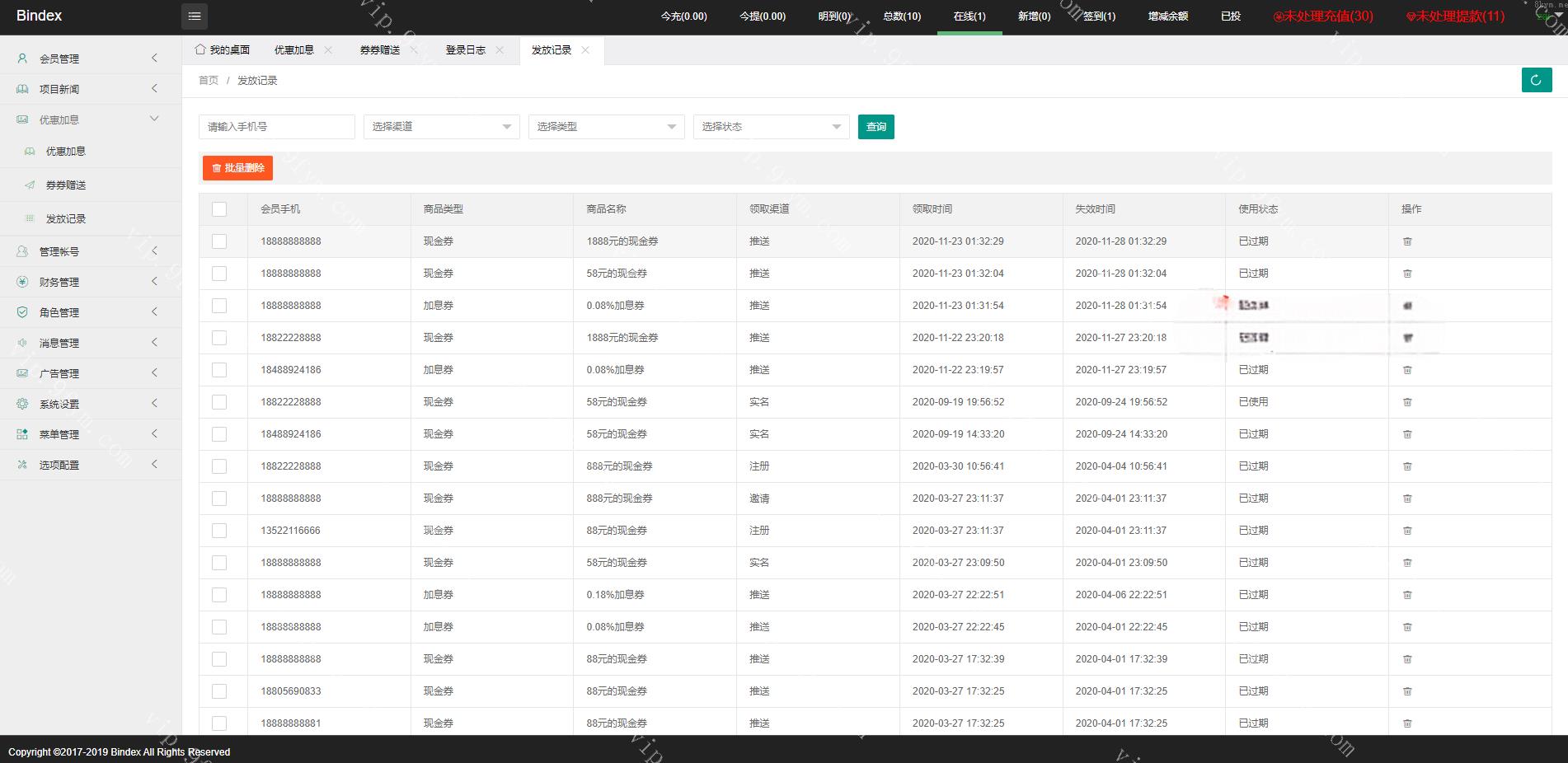Image resolution: width=1568 pixels, height=763 pixels.
Task: Click the 会员管理 user icon in sidebar
Action: (22, 59)
